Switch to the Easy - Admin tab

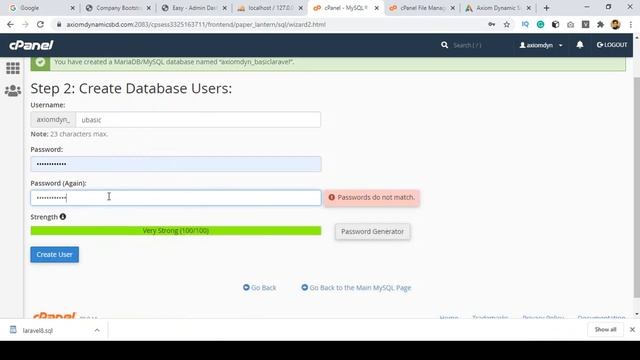pos(193,8)
